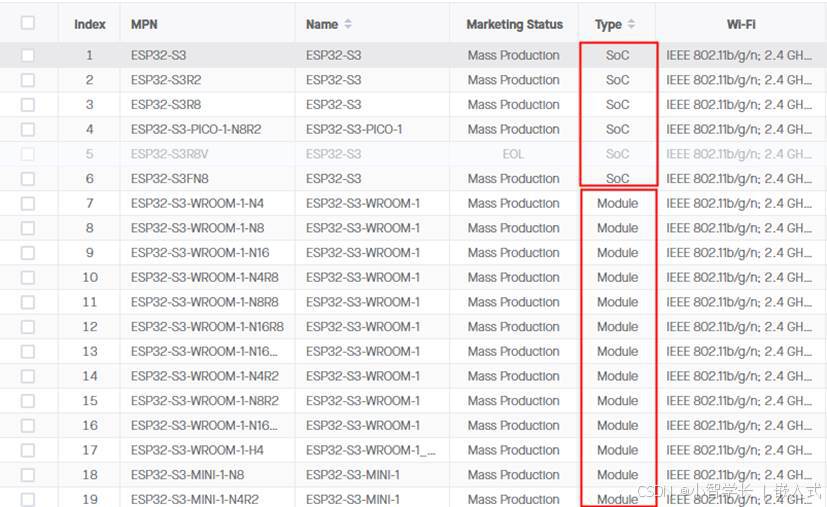
Task: Click the Marketing Status column header
Action: [515, 24]
